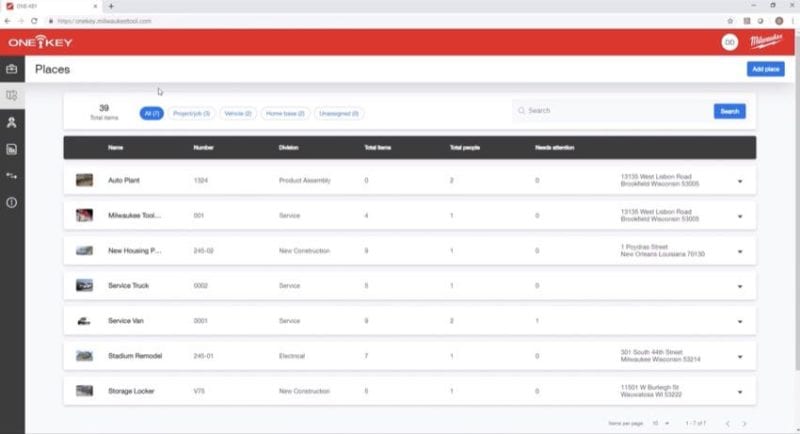
Task: Click the Add place button
Action: coord(765,69)
